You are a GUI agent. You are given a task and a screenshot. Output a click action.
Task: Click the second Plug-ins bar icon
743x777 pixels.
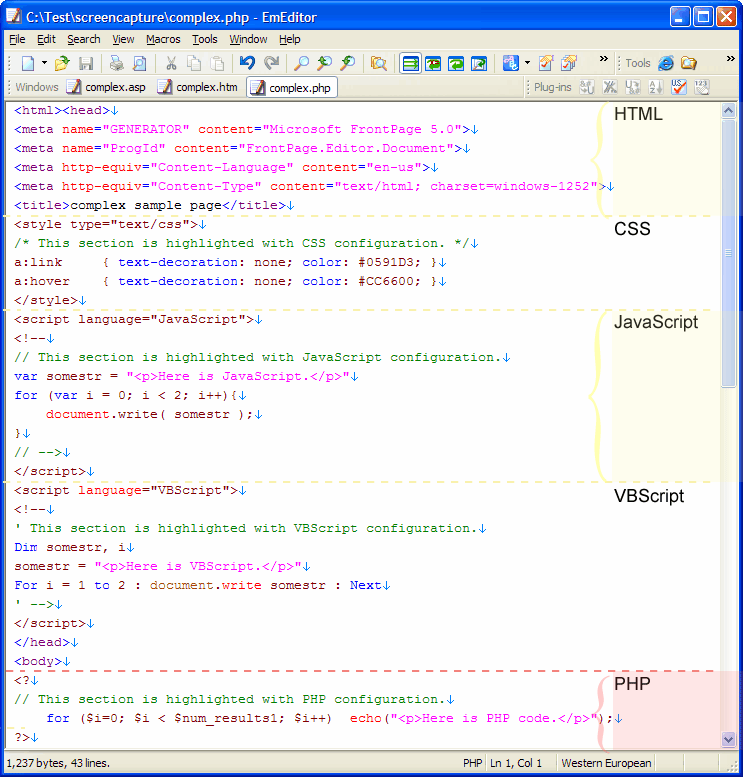point(610,88)
